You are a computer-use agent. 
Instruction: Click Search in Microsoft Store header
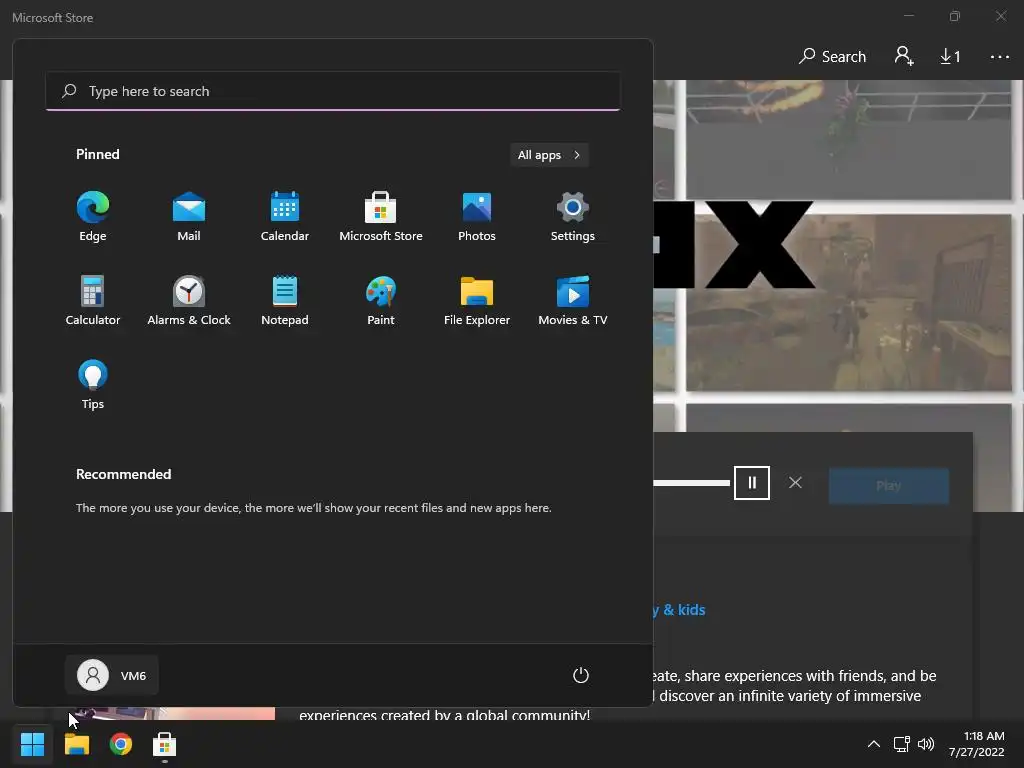tap(832, 57)
